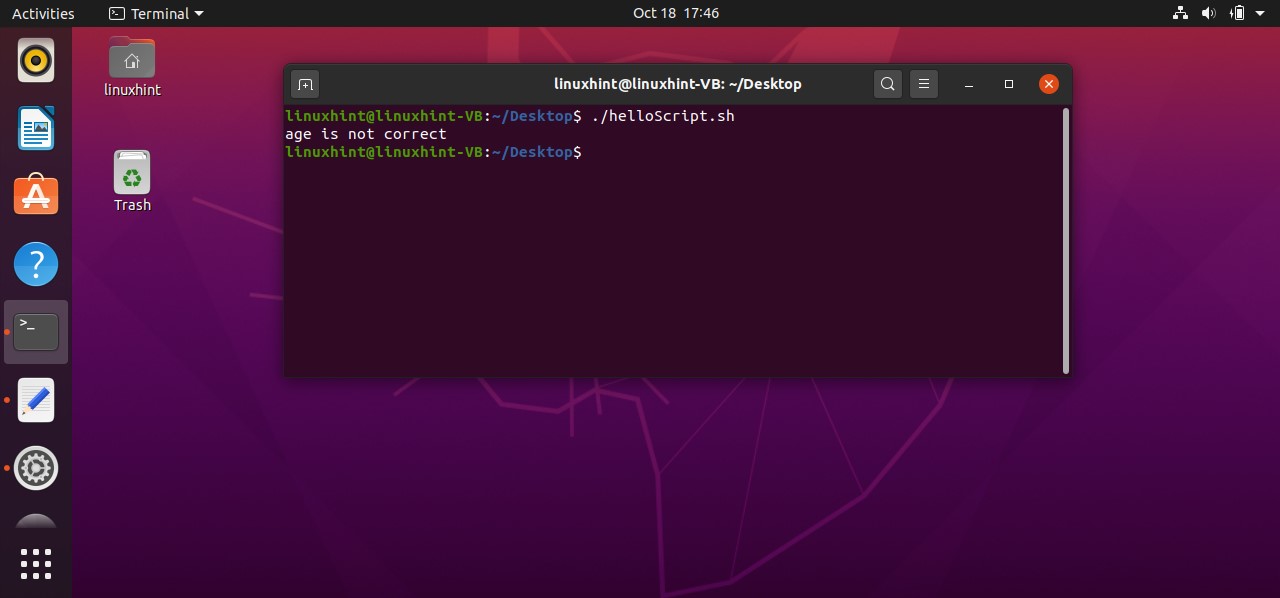The image size is (1280, 598).
Task: Minimize the terminal window
Action: click(969, 84)
